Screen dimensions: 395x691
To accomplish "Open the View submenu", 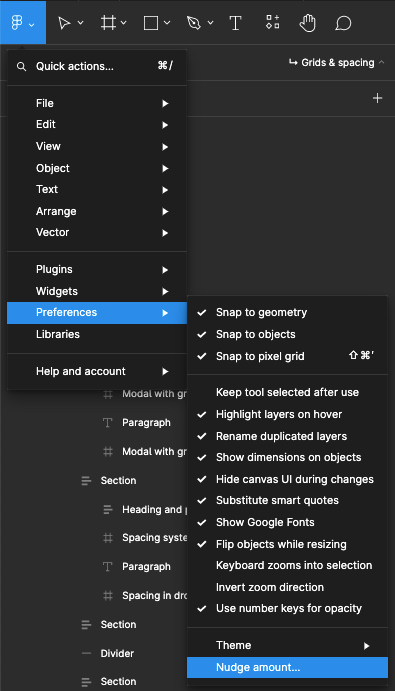I will click(x=97, y=146).
